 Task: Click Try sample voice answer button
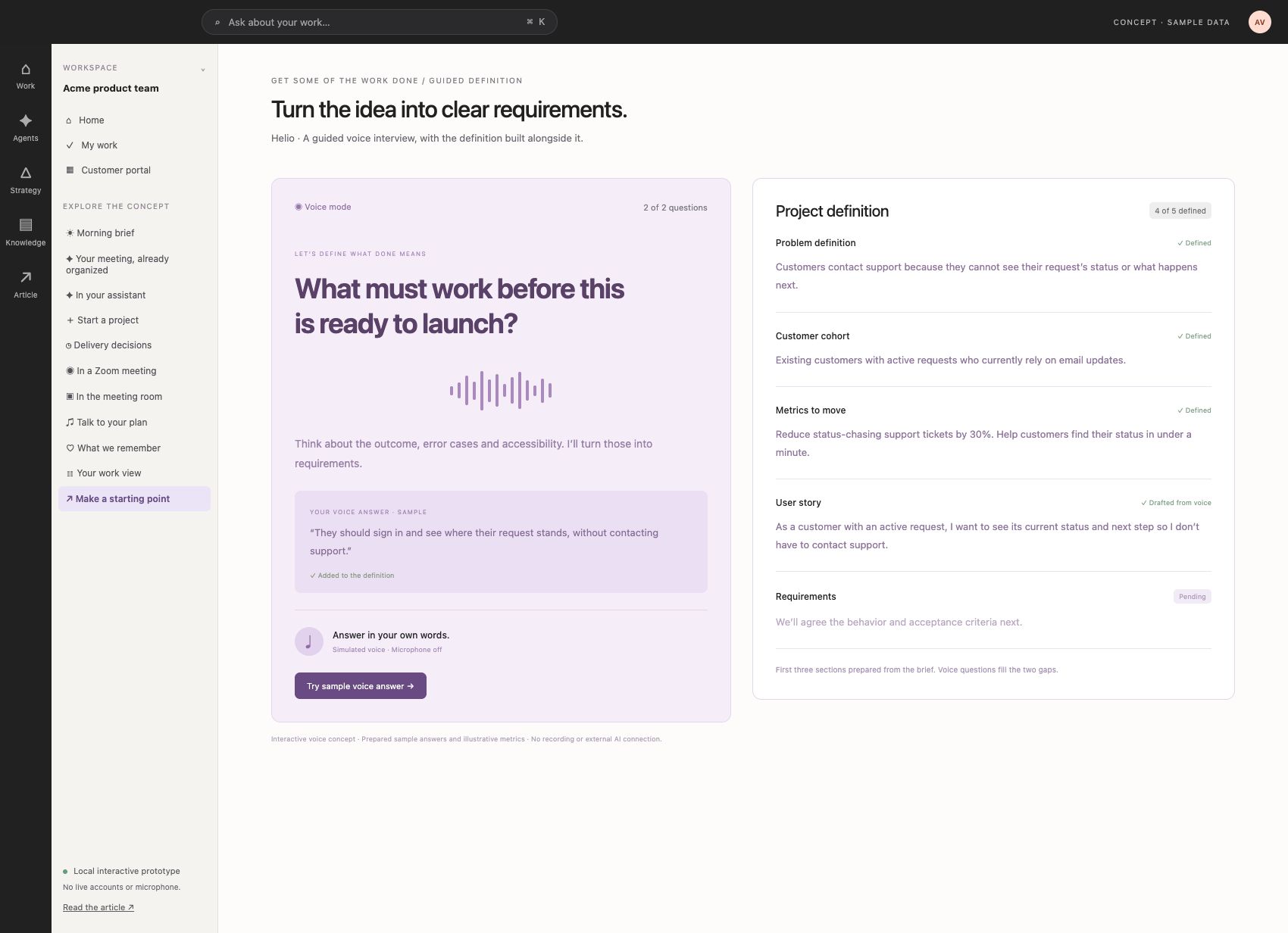361,686
